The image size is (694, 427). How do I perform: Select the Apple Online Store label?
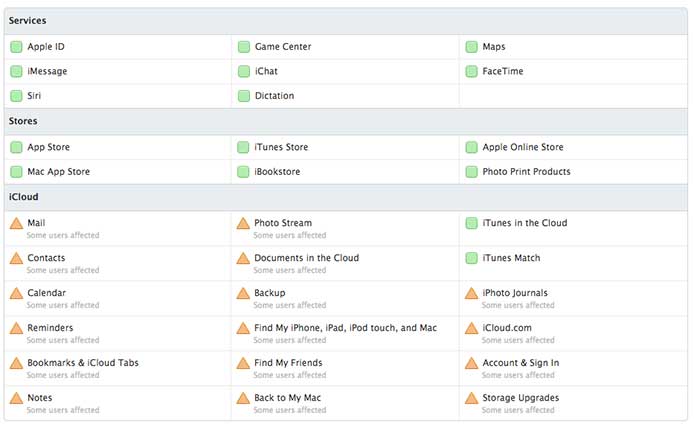click(x=523, y=147)
